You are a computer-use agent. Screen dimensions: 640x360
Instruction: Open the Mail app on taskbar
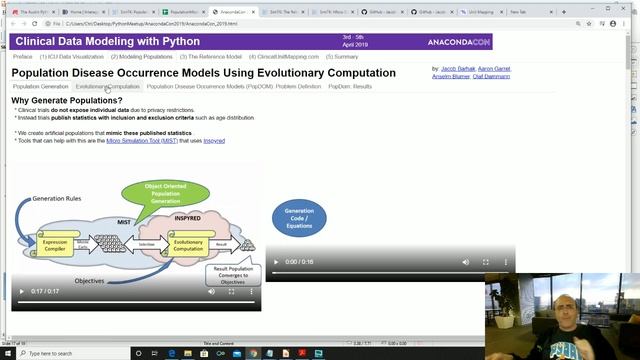(x=237, y=353)
